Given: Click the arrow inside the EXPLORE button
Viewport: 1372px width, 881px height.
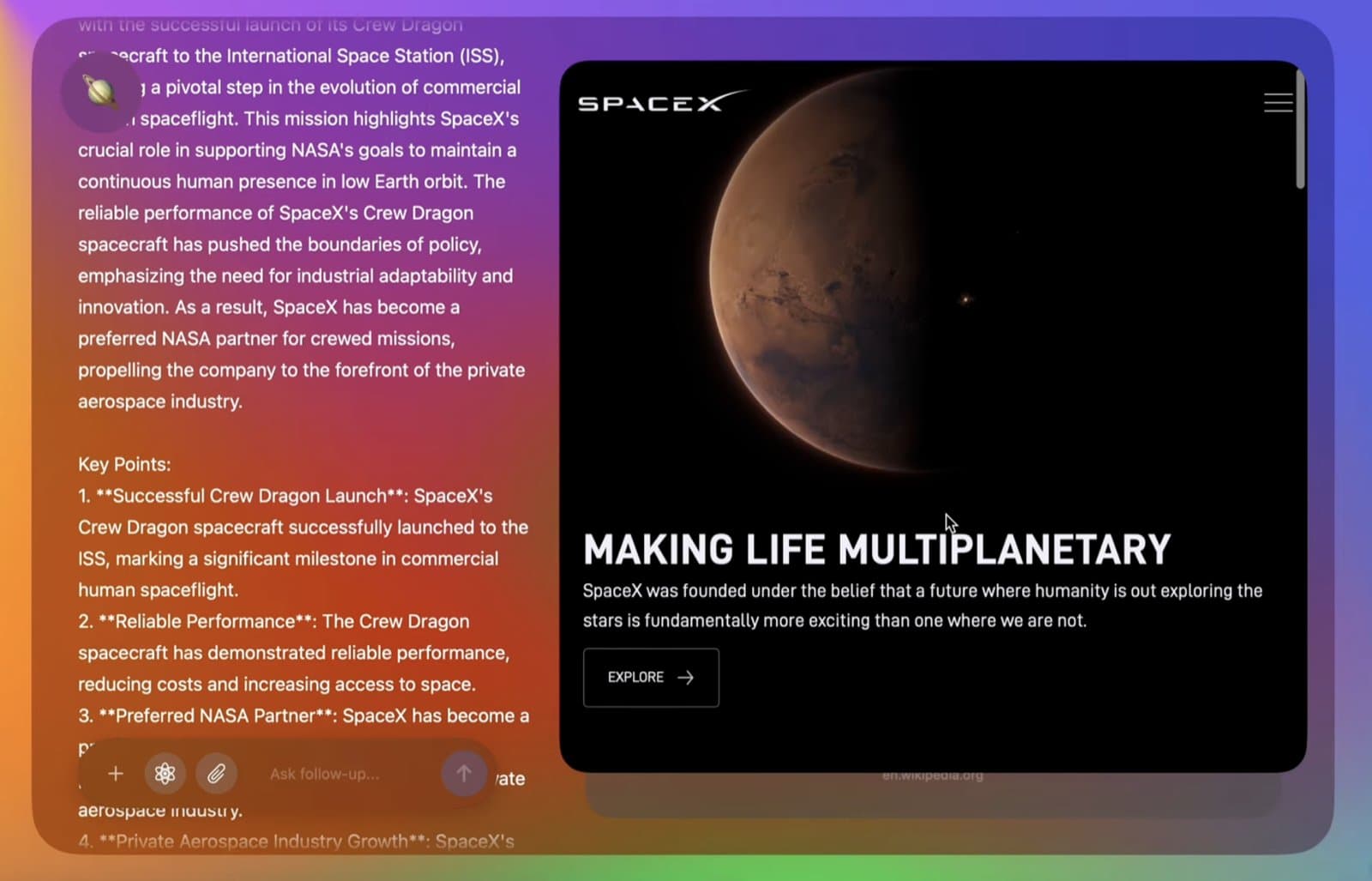Looking at the screenshot, I should pyautogui.click(x=685, y=678).
